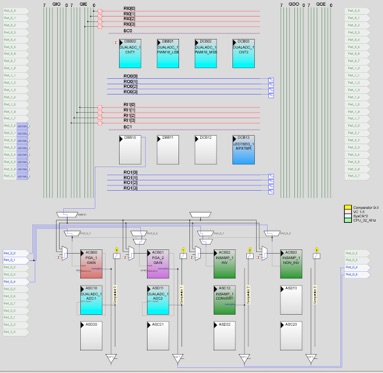Open the empty ASD13 analog block

(x=291, y=300)
